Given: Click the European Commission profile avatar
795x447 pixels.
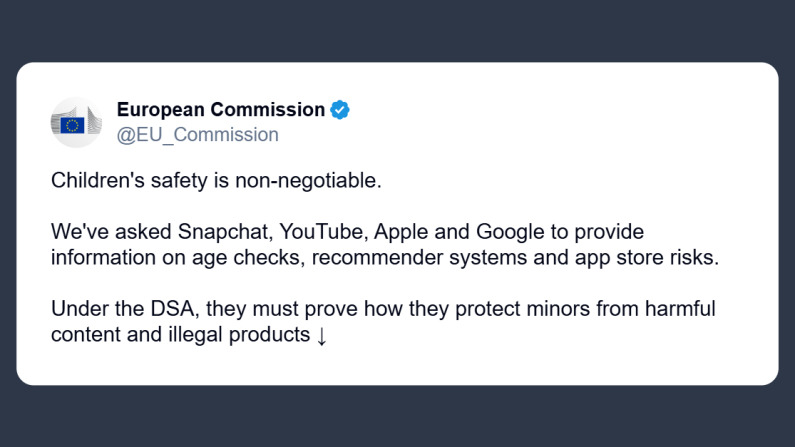Looking at the screenshot, I should click(x=77, y=122).
